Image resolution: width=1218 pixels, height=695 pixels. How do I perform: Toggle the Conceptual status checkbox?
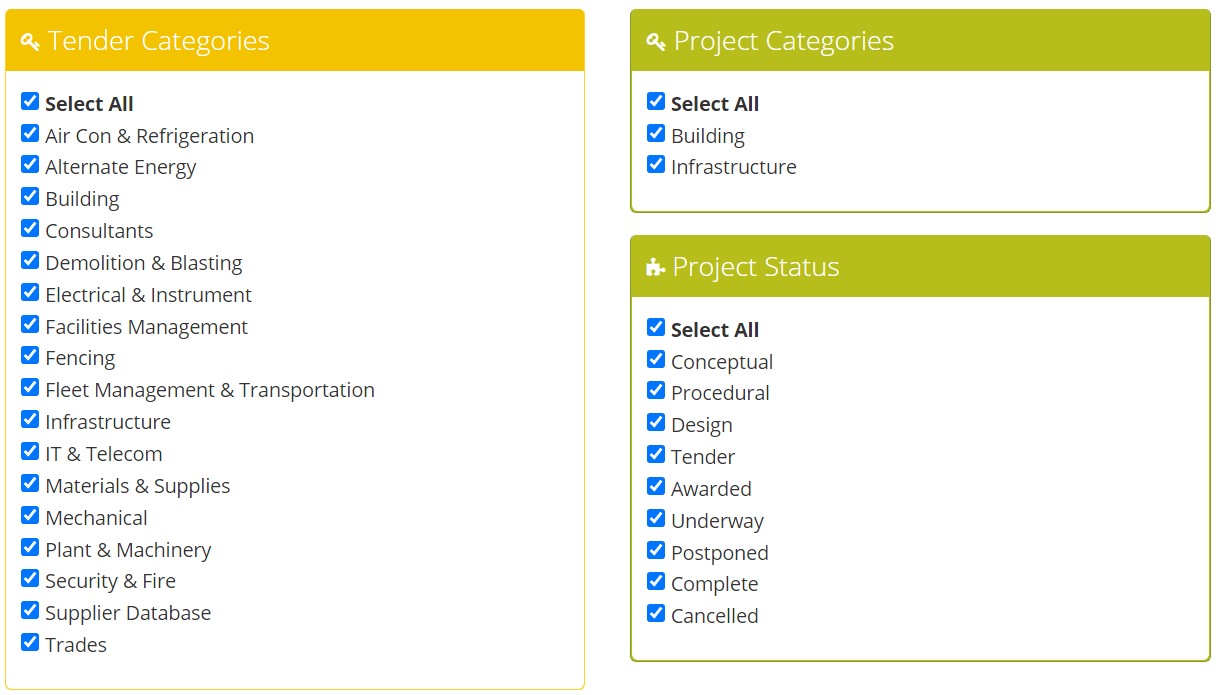coord(656,359)
